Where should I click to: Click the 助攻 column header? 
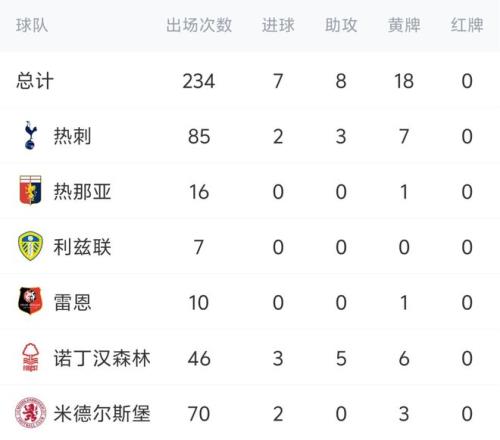coord(341,25)
